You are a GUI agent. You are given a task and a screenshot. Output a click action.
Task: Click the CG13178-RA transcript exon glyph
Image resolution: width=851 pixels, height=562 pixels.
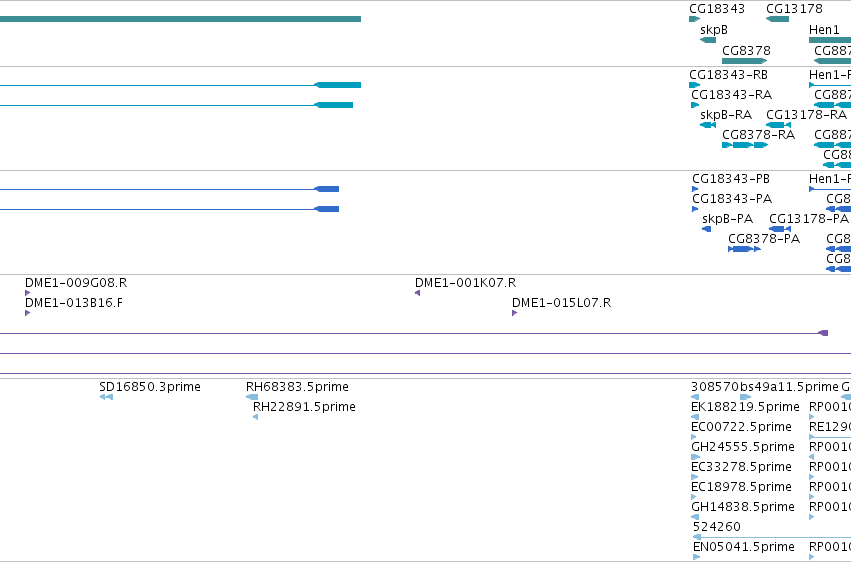point(778,125)
